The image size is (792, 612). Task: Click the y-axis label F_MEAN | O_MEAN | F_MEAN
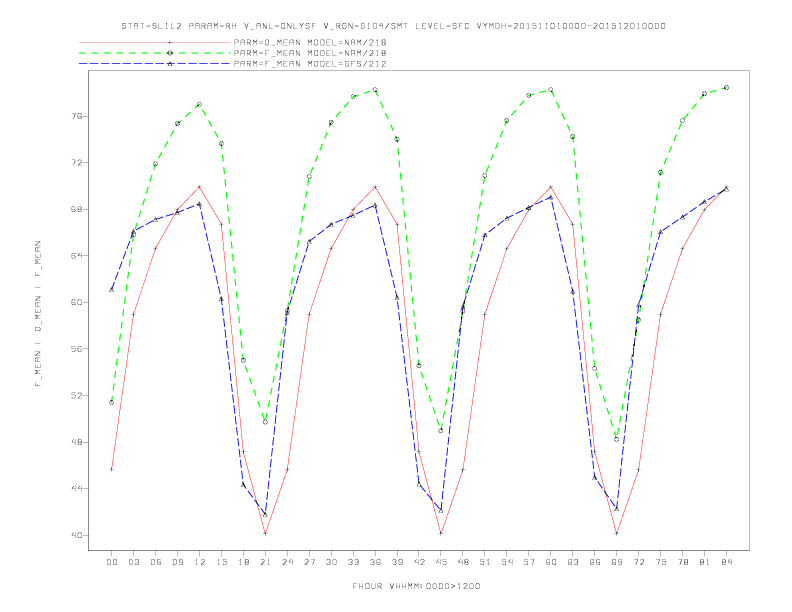pyautogui.click(x=38, y=314)
